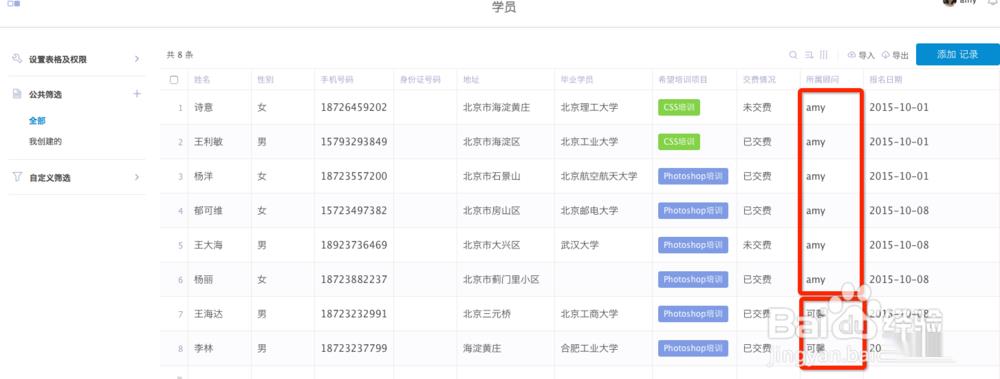Screen dimensions: 1000x379
Task: Click the 导出 export button
Action: tap(895, 56)
